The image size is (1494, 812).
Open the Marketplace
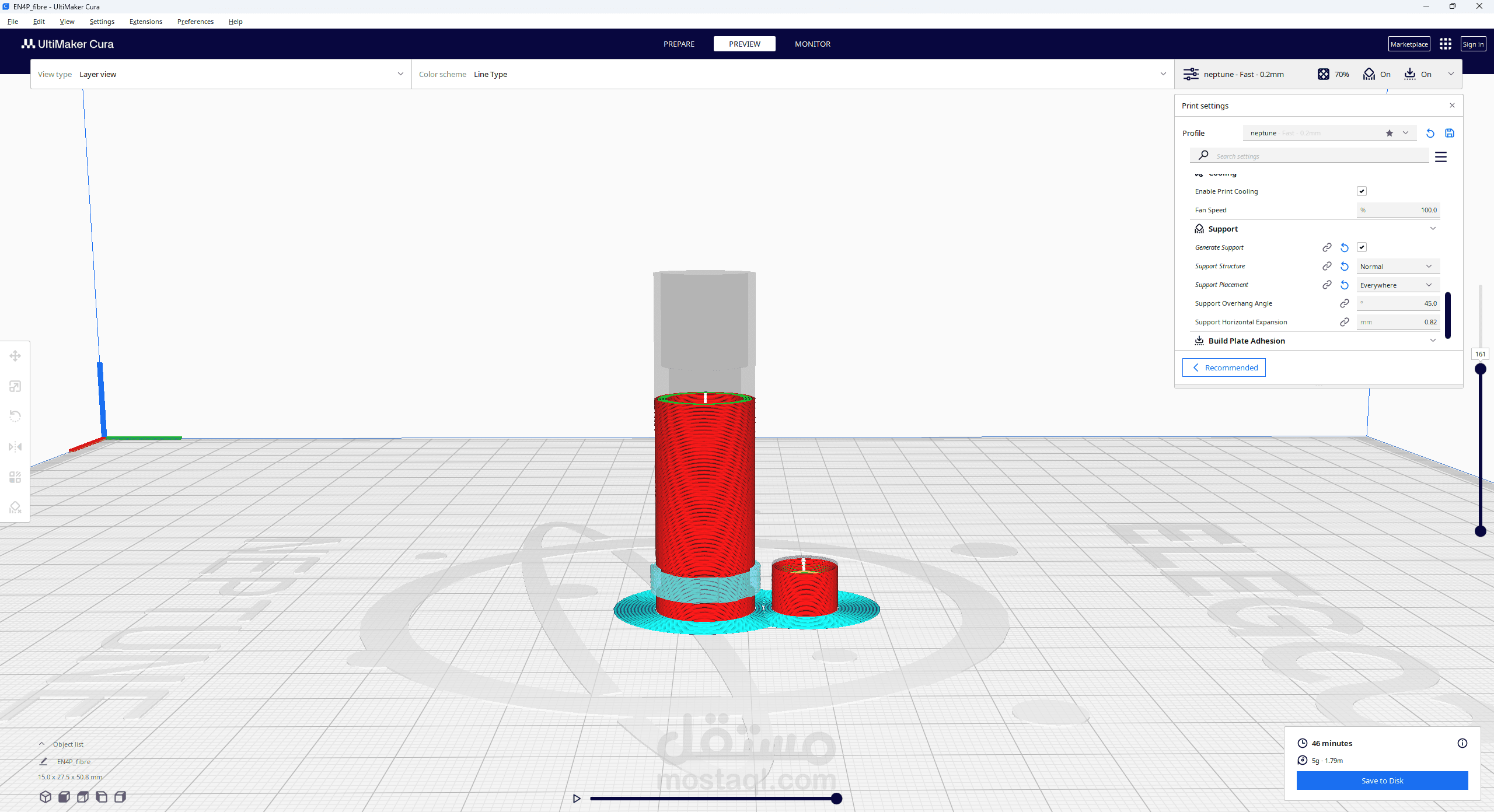click(1409, 44)
